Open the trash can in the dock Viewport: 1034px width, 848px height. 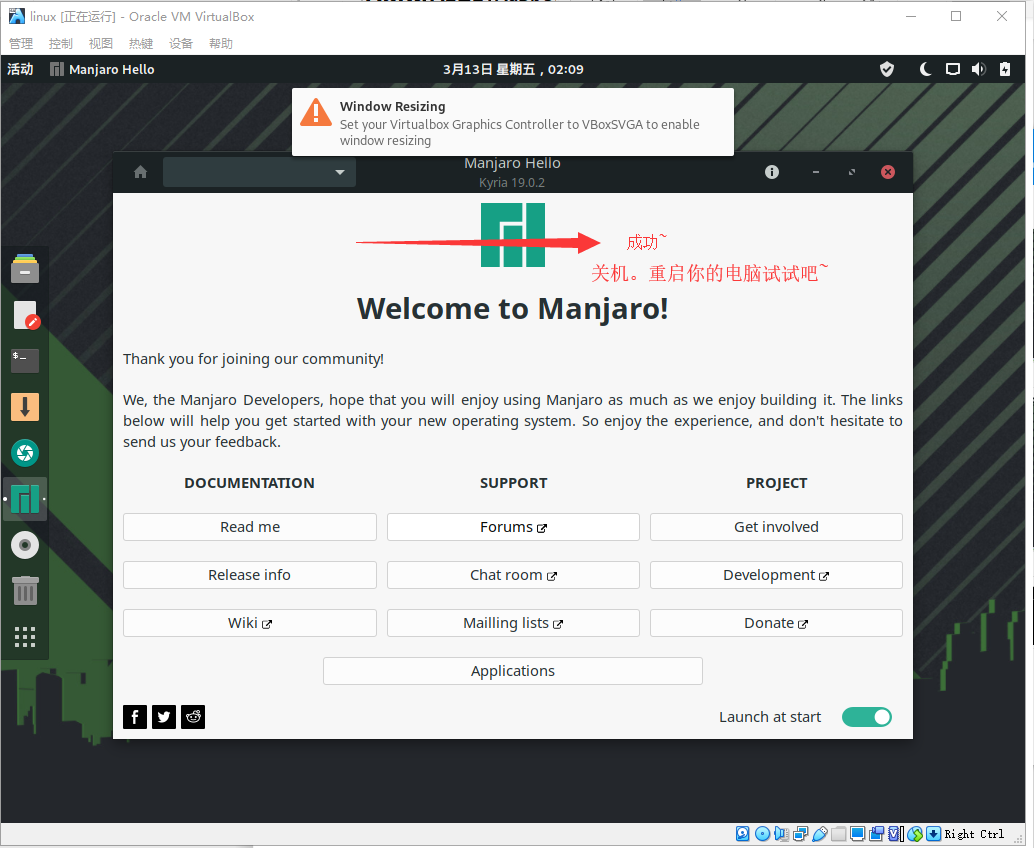tap(25, 591)
